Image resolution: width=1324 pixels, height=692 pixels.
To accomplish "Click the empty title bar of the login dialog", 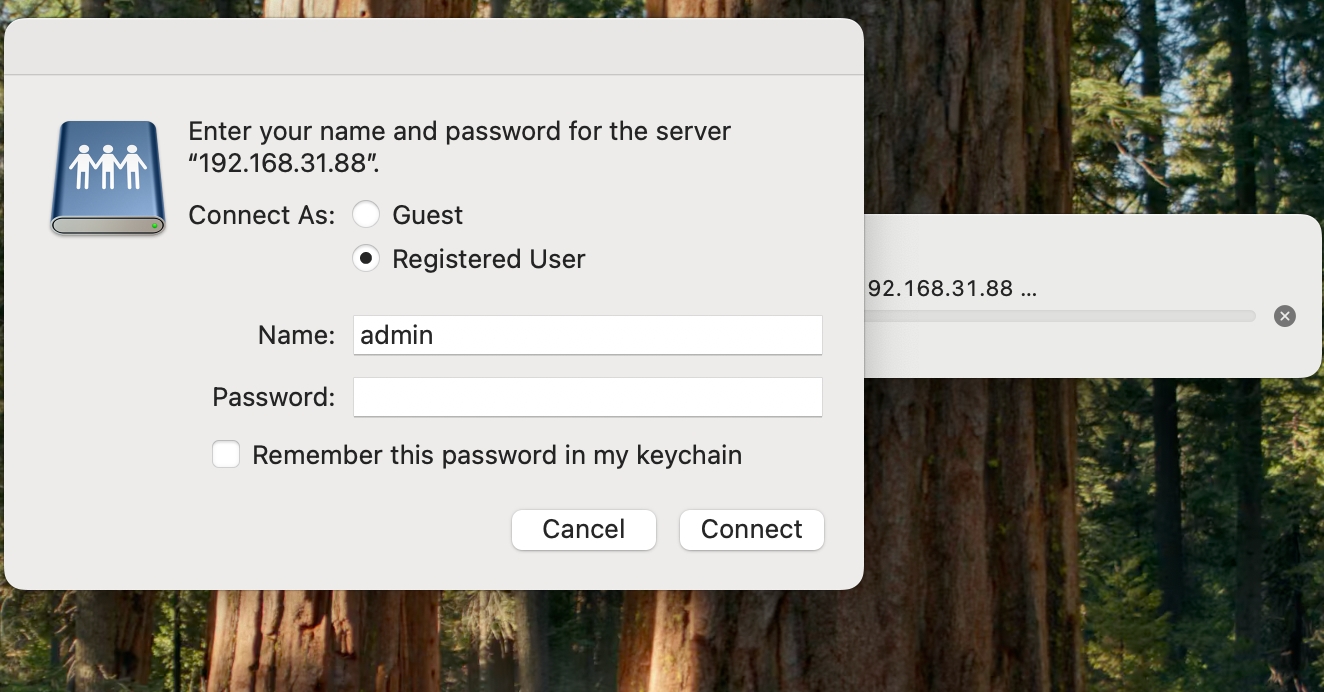I will (434, 46).
